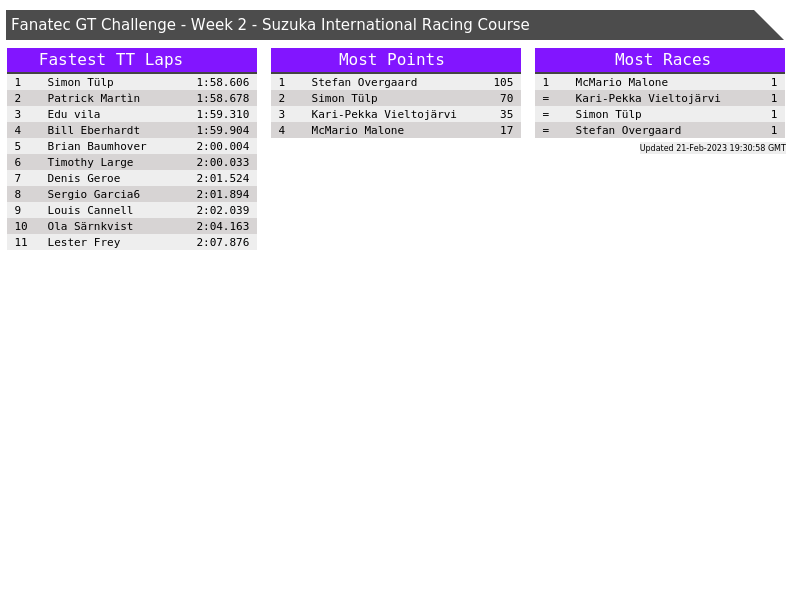Screen dimensions: 800x600
Task: Select Edu vila in lap list
Action: pyautogui.click(x=73, y=114)
